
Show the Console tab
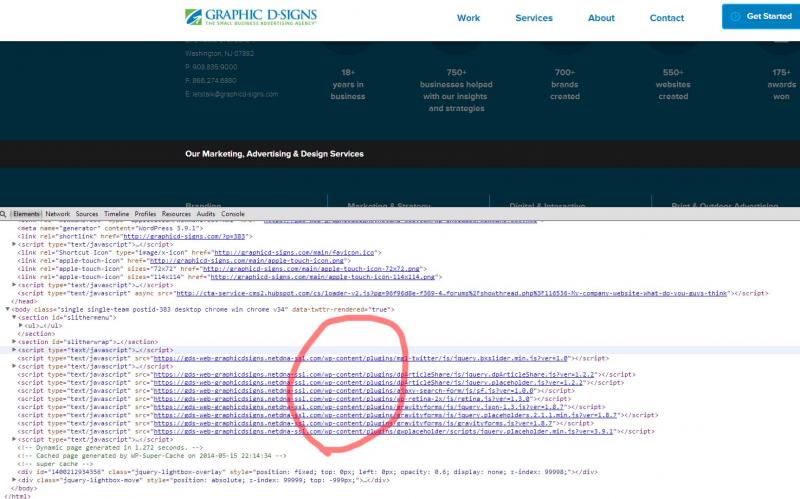[x=233, y=214]
